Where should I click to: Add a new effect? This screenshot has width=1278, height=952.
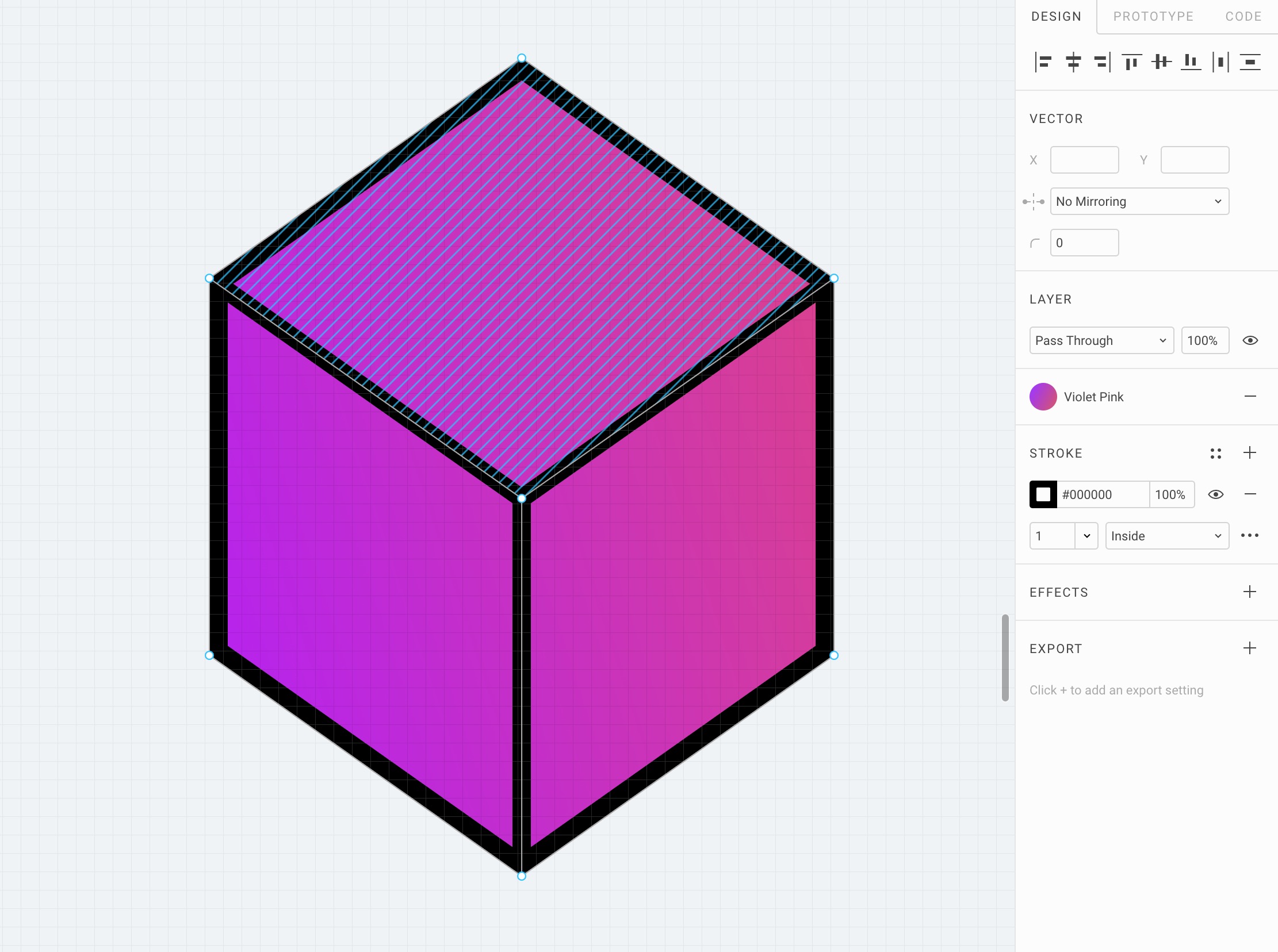[1250, 592]
